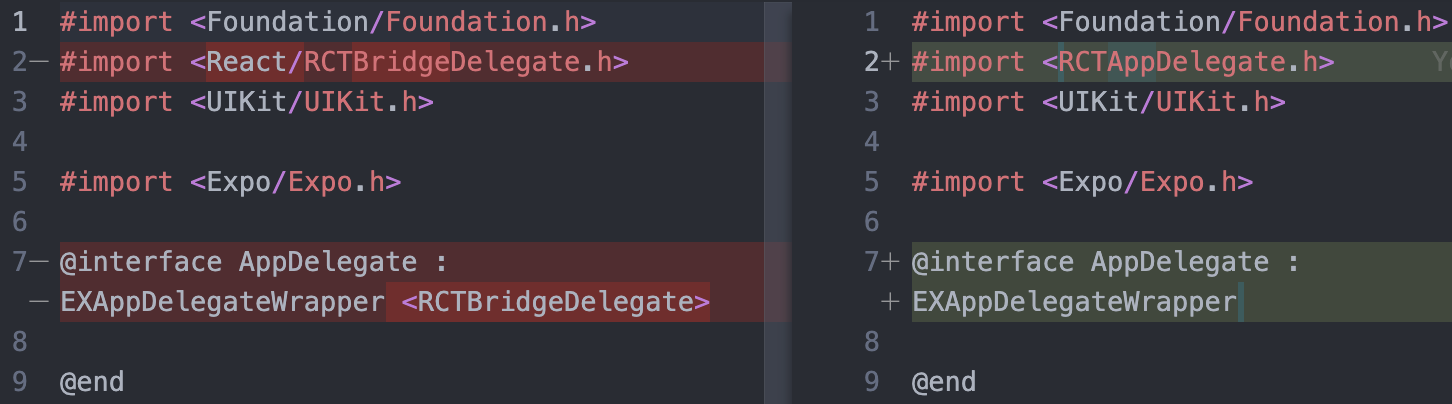
Task: Click line number 3 in the modified pane
Action: tap(872, 102)
